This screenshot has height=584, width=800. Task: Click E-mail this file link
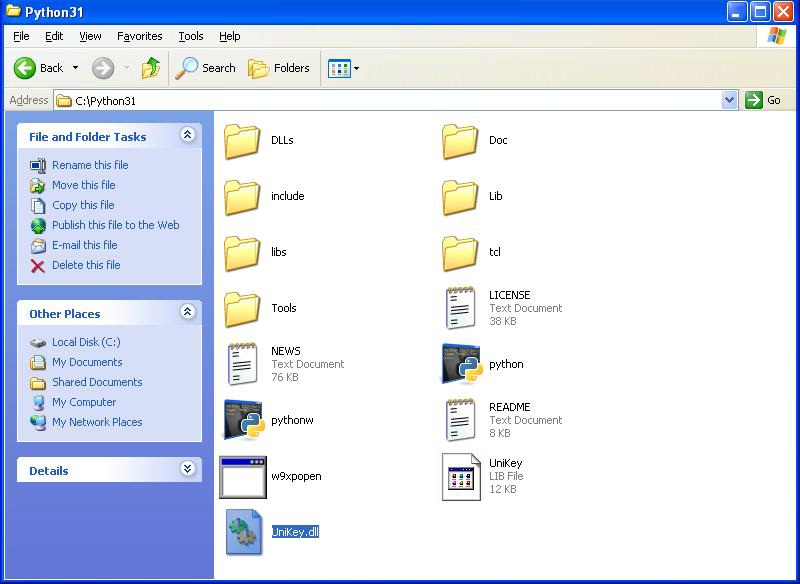(x=85, y=245)
